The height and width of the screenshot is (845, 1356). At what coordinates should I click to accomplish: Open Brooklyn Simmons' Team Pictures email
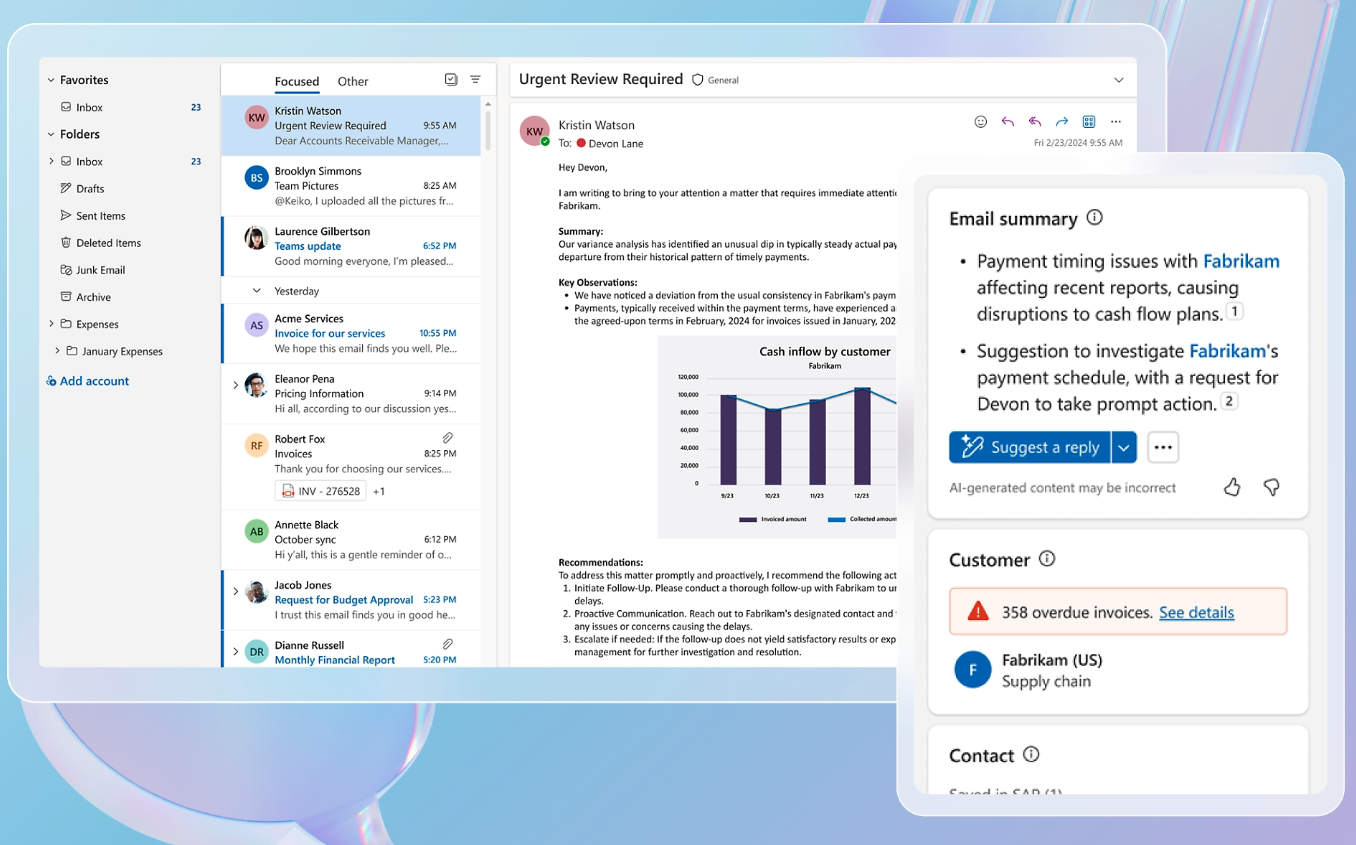coord(351,186)
